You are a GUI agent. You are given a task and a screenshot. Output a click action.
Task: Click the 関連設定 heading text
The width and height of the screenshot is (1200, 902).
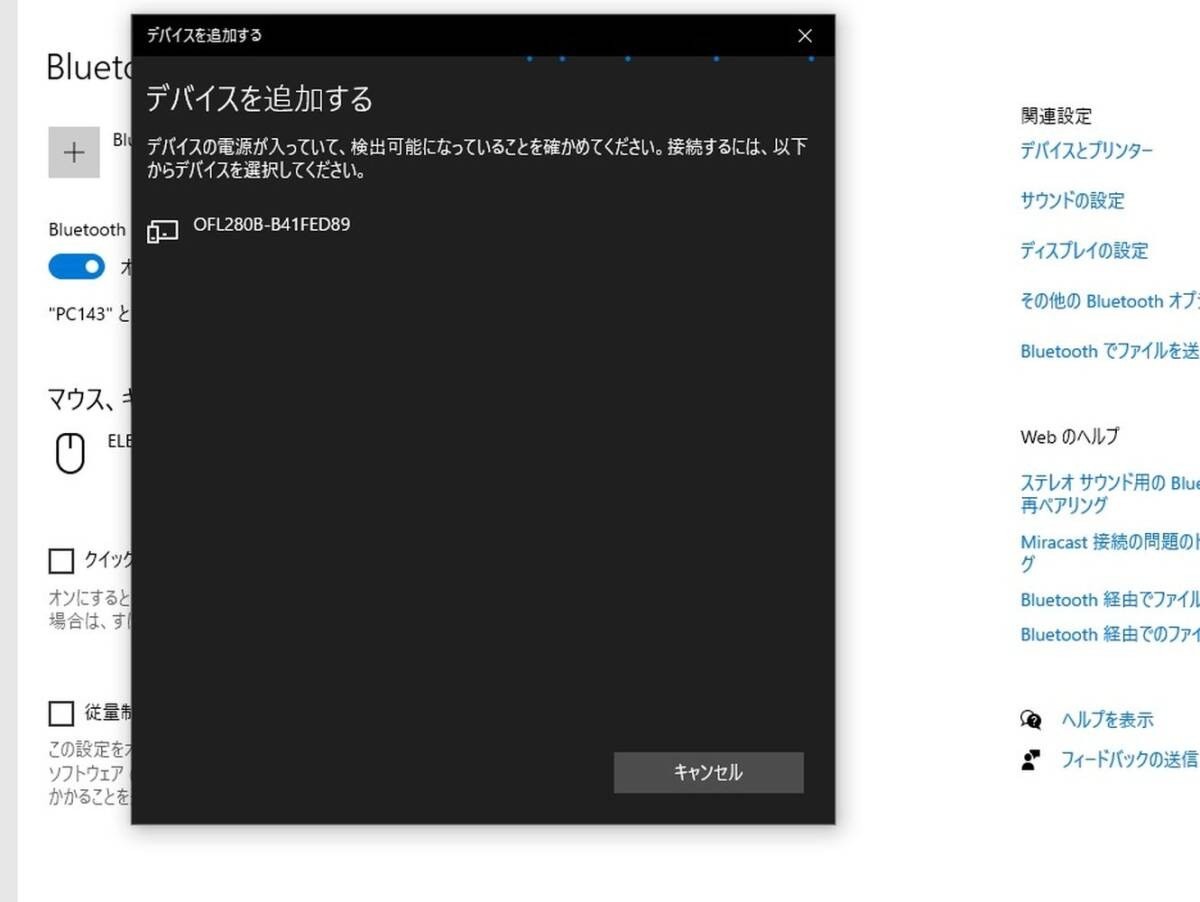1056,116
